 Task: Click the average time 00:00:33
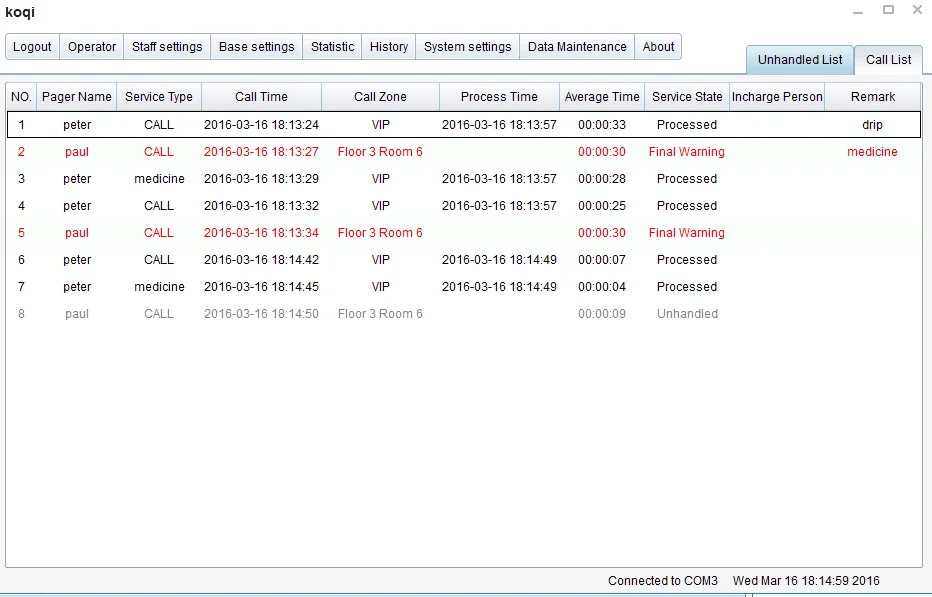point(602,125)
